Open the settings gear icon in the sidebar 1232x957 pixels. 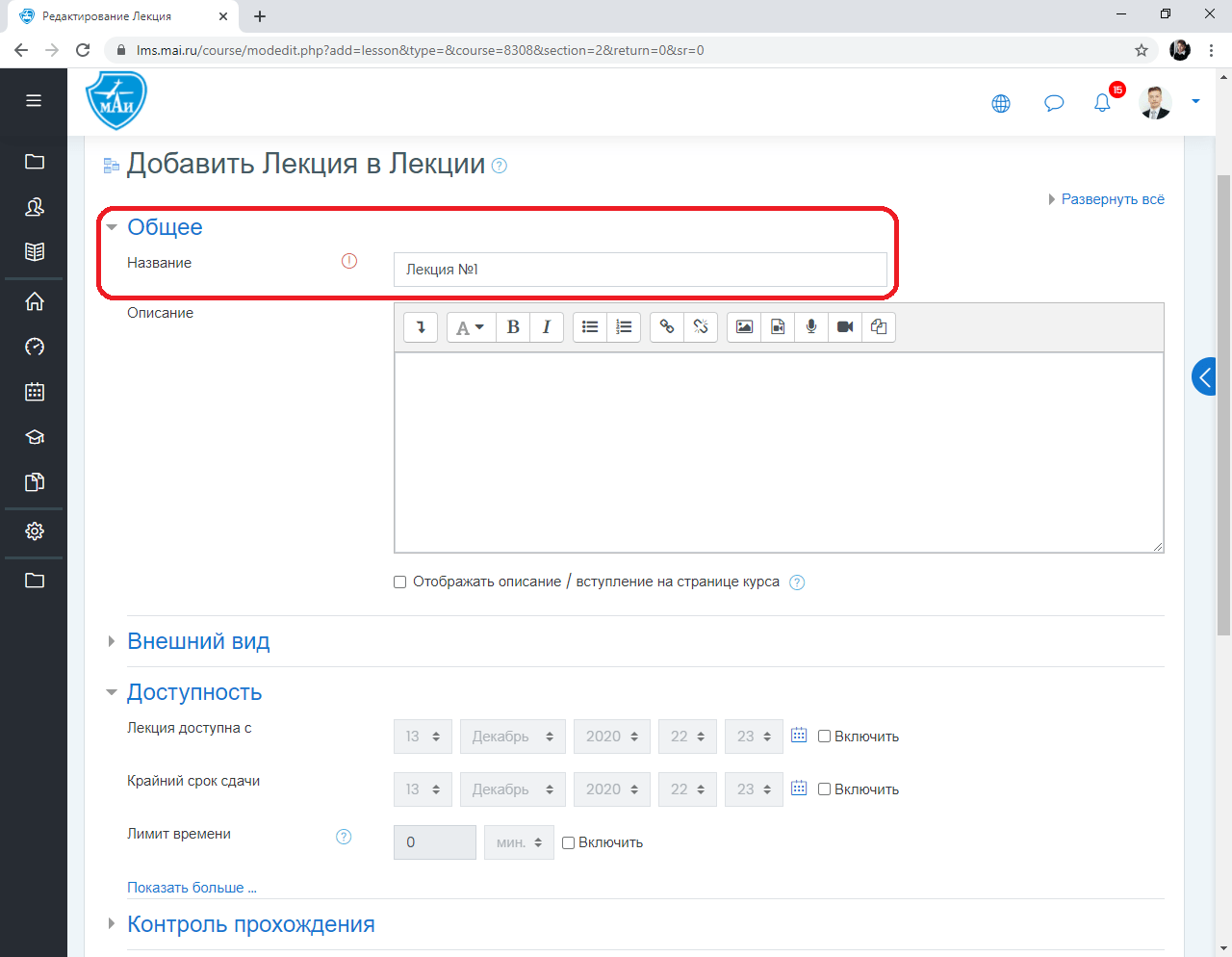[x=35, y=531]
